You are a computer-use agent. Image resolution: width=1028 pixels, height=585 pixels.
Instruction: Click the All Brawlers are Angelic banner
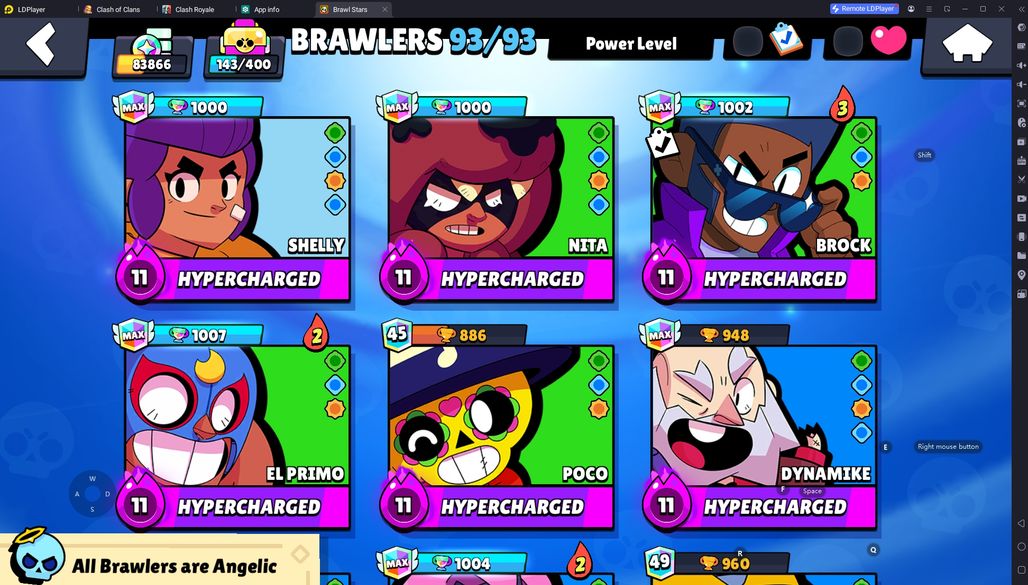tap(159, 559)
